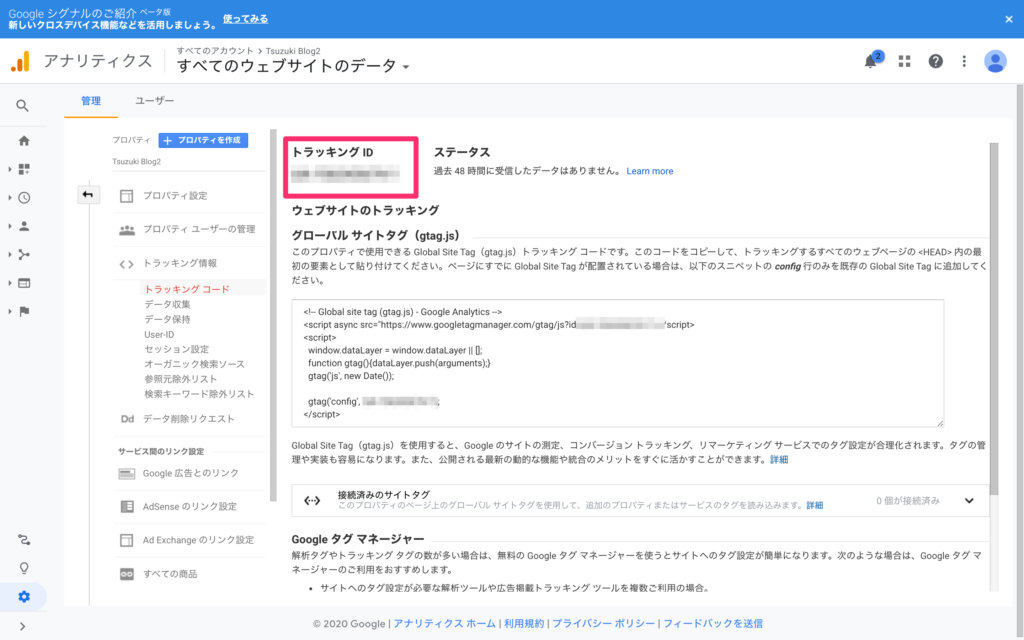Image resolution: width=1024 pixels, height=640 pixels.
Task: Open the help question mark icon
Action: [x=936, y=61]
